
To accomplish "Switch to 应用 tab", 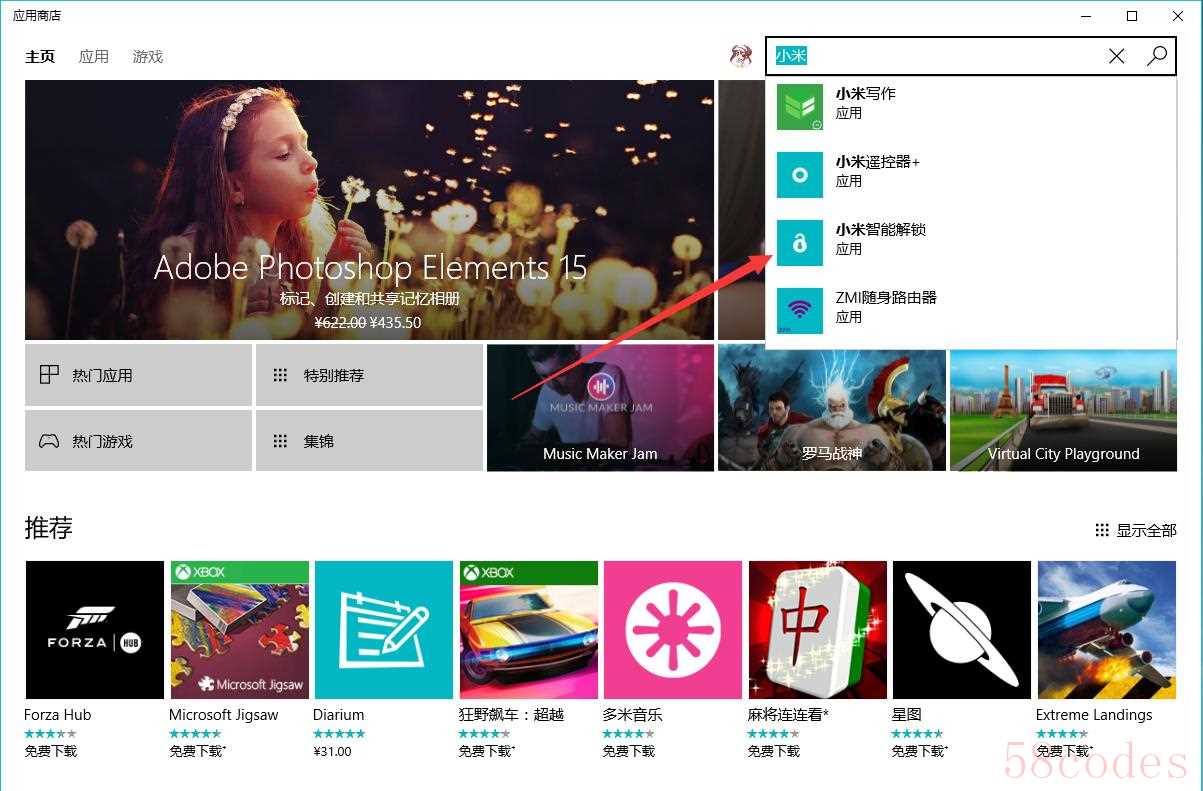I will pos(94,57).
